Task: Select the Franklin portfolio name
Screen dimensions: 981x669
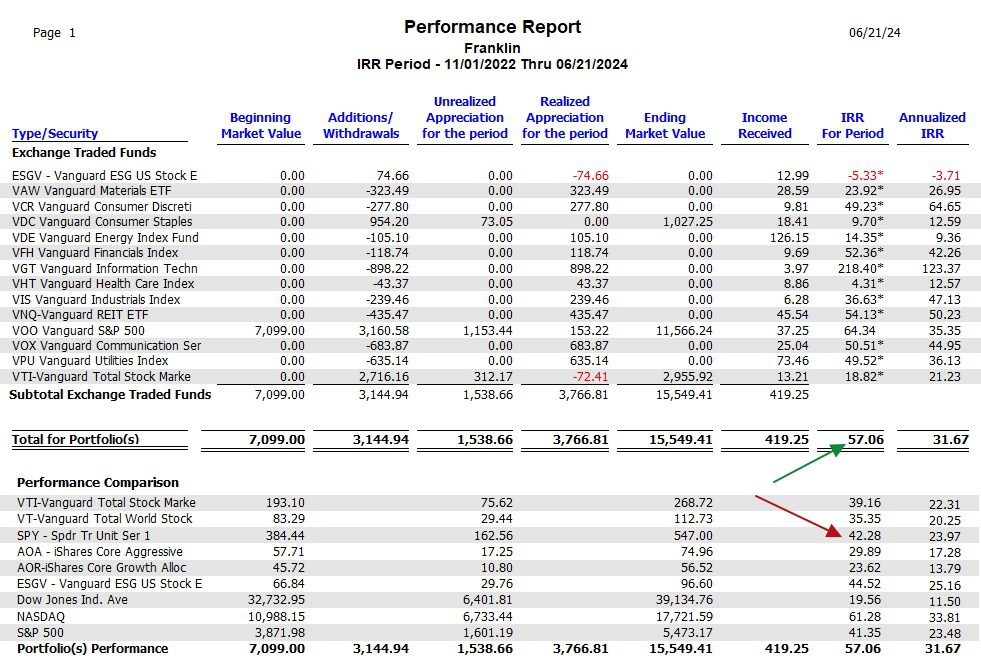Action: coord(492,48)
